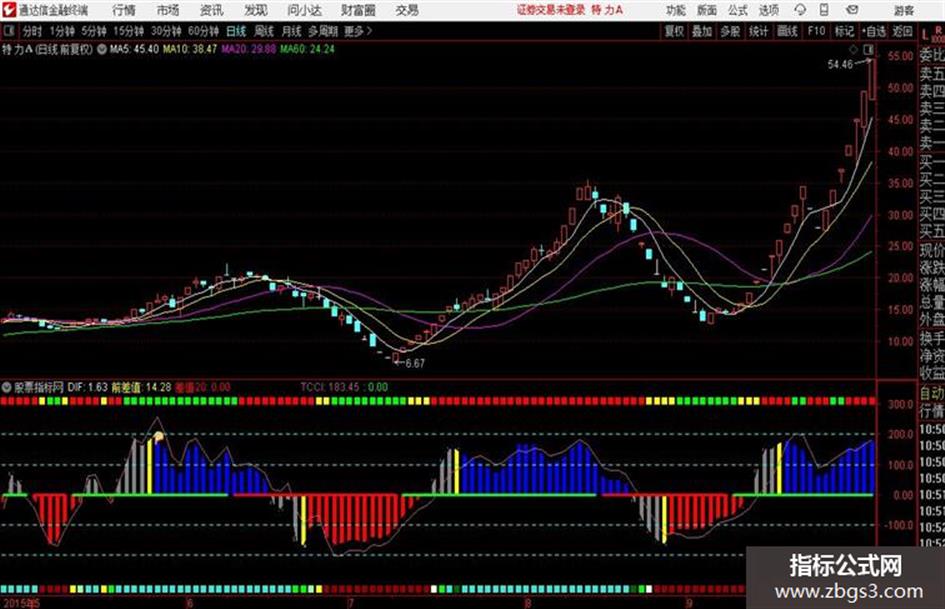Toggle the side panel icon at chart top right

[868, 49]
